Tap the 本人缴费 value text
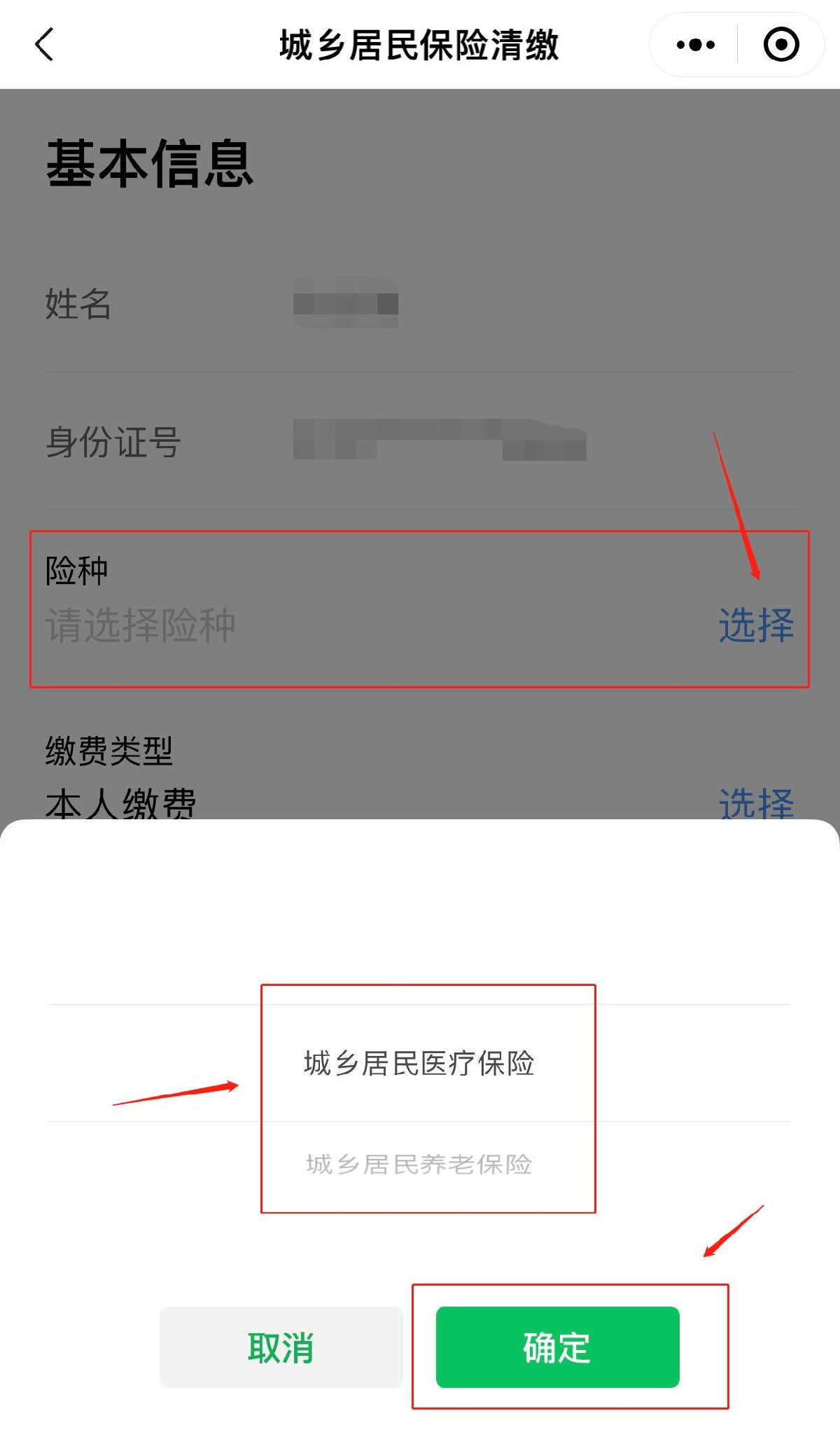The width and height of the screenshot is (840, 1453). click(120, 802)
